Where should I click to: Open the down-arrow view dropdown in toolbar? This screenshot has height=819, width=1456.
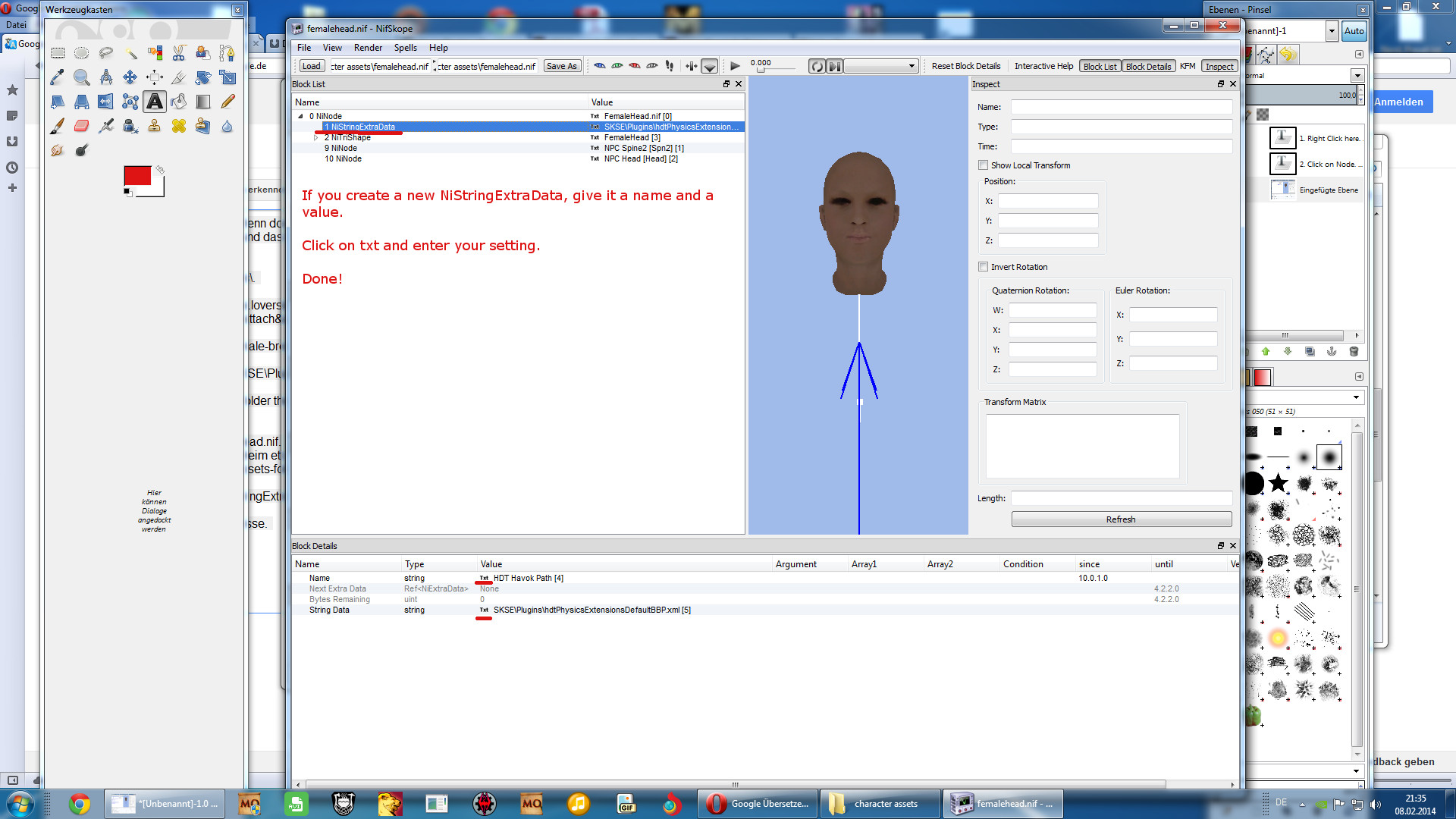pos(709,66)
